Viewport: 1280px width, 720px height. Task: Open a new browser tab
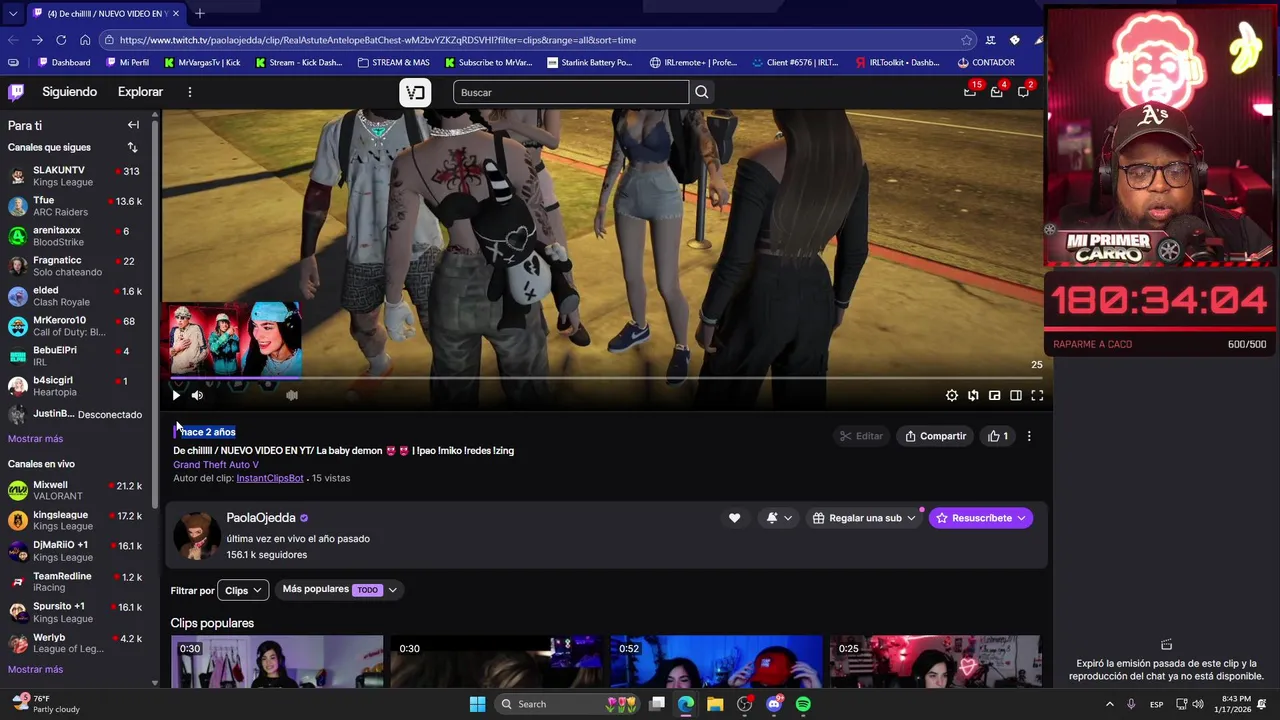point(199,13)
